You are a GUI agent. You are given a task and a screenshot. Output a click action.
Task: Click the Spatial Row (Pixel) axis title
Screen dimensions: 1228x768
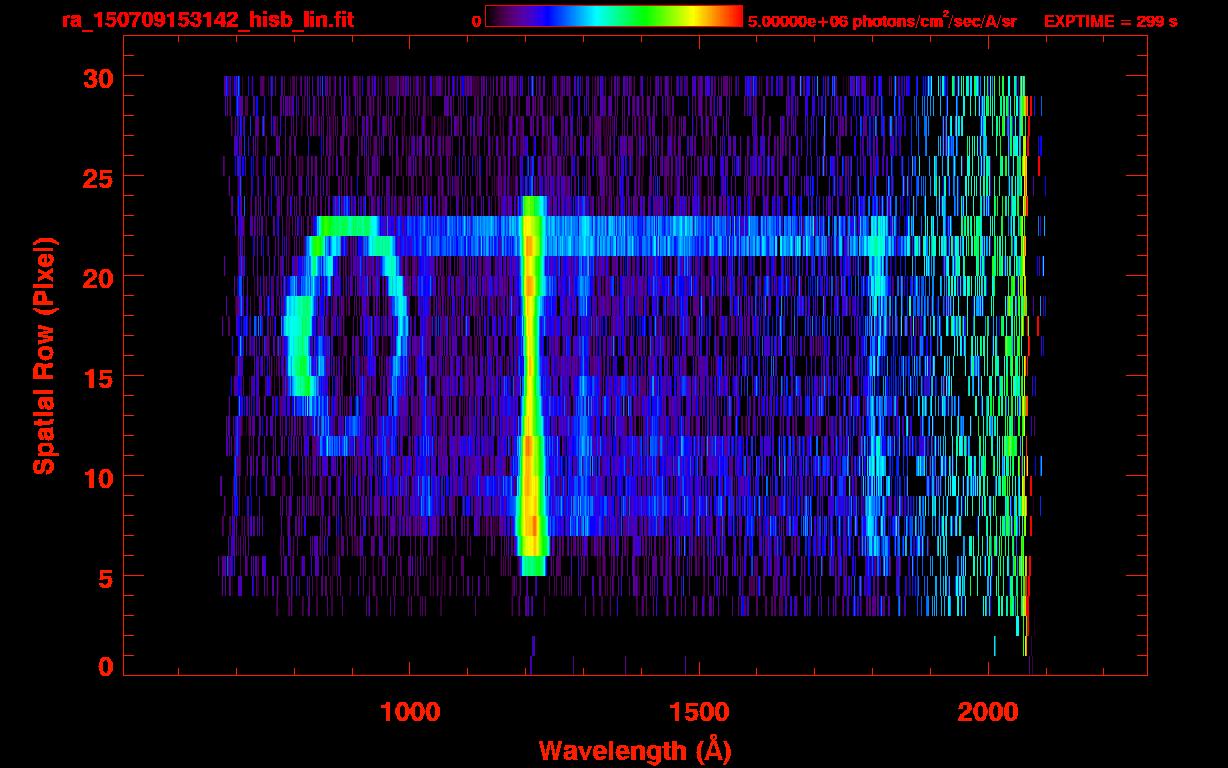[x=44, y=356]
